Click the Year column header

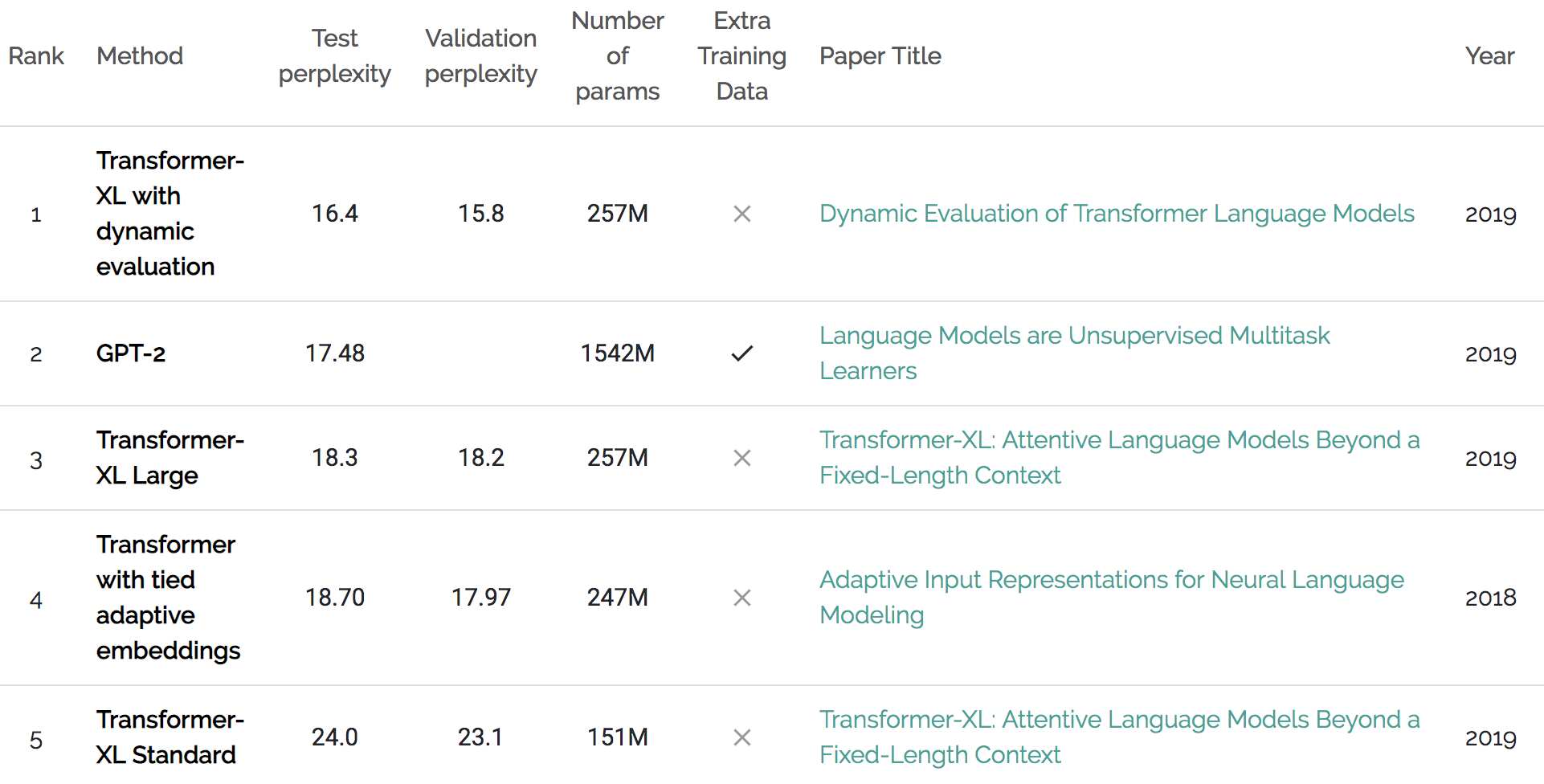click(x=1490, y=56)
